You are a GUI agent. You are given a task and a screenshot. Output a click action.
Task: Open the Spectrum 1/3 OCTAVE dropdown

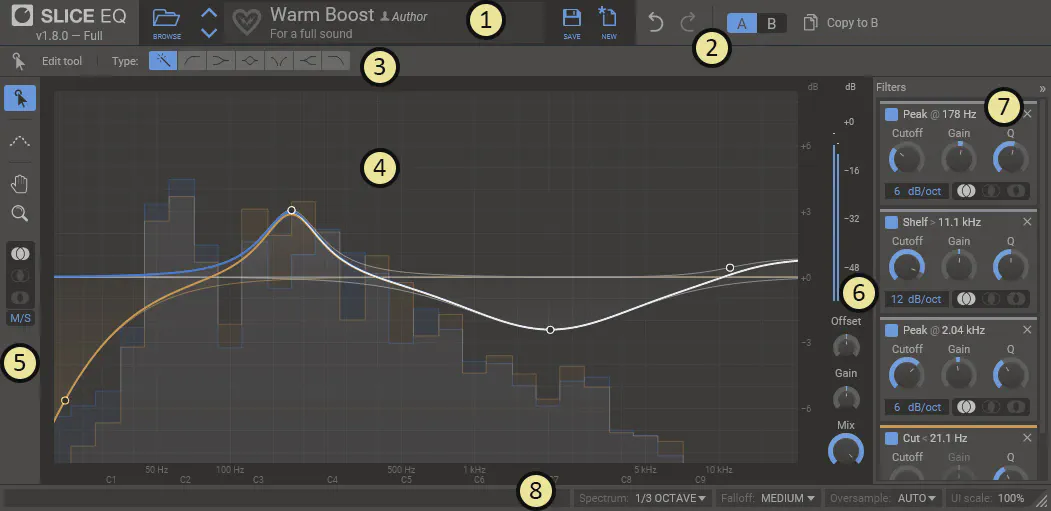670,498
